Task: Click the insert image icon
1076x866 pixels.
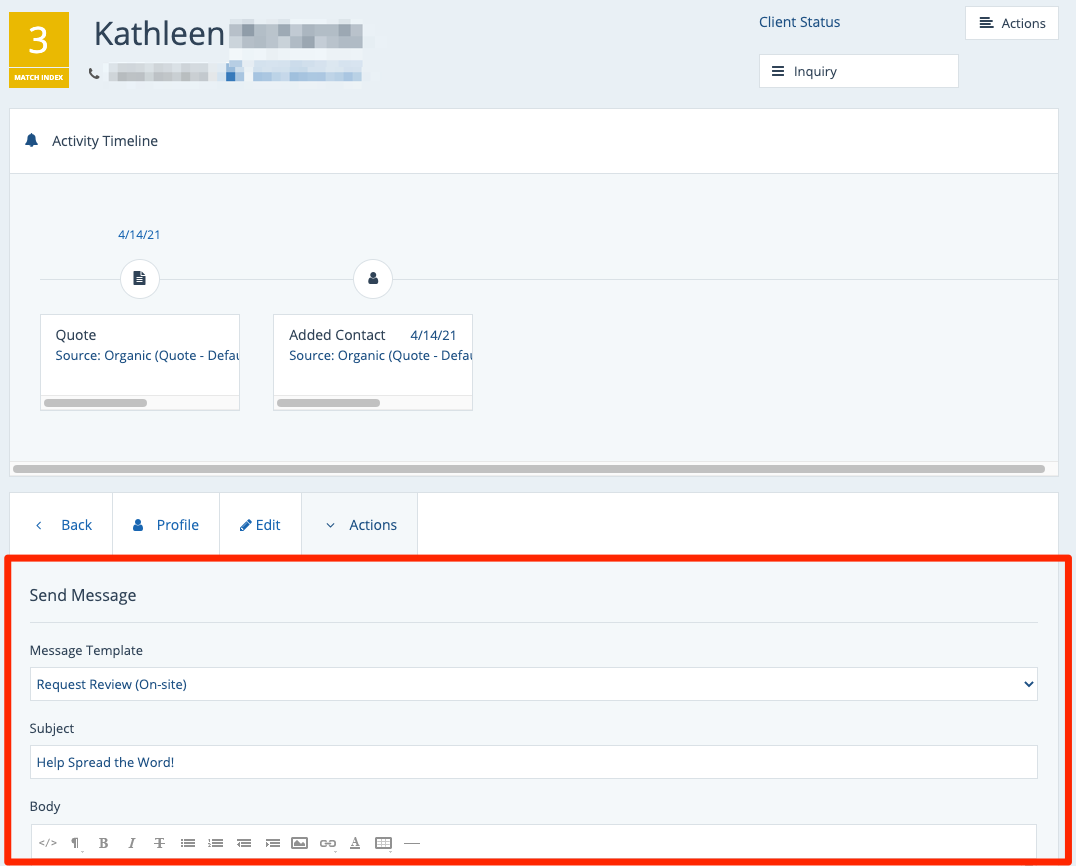Action: coord(300,843)
